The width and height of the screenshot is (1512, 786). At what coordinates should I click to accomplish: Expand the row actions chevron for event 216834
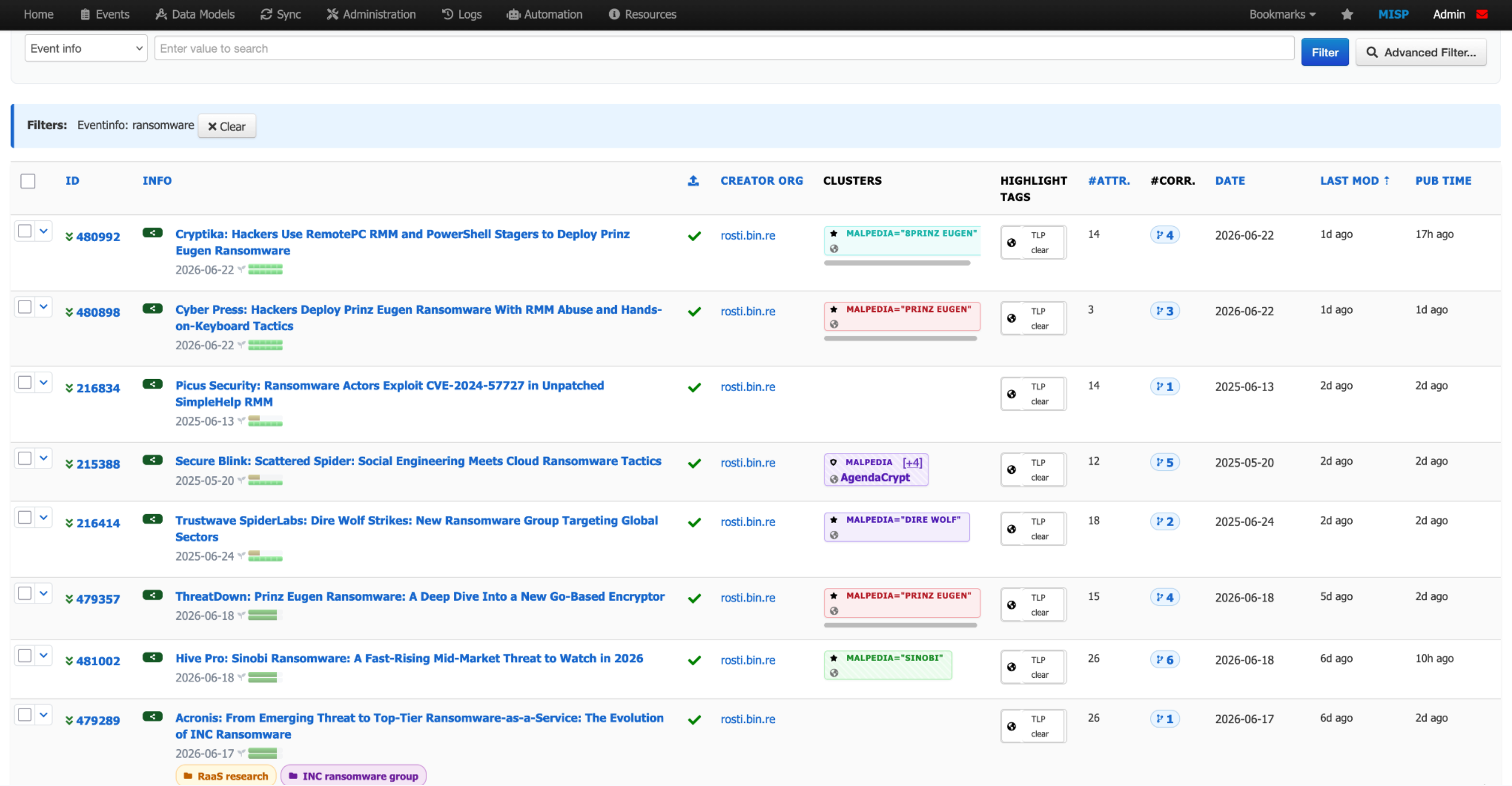(x=44, y=383)
